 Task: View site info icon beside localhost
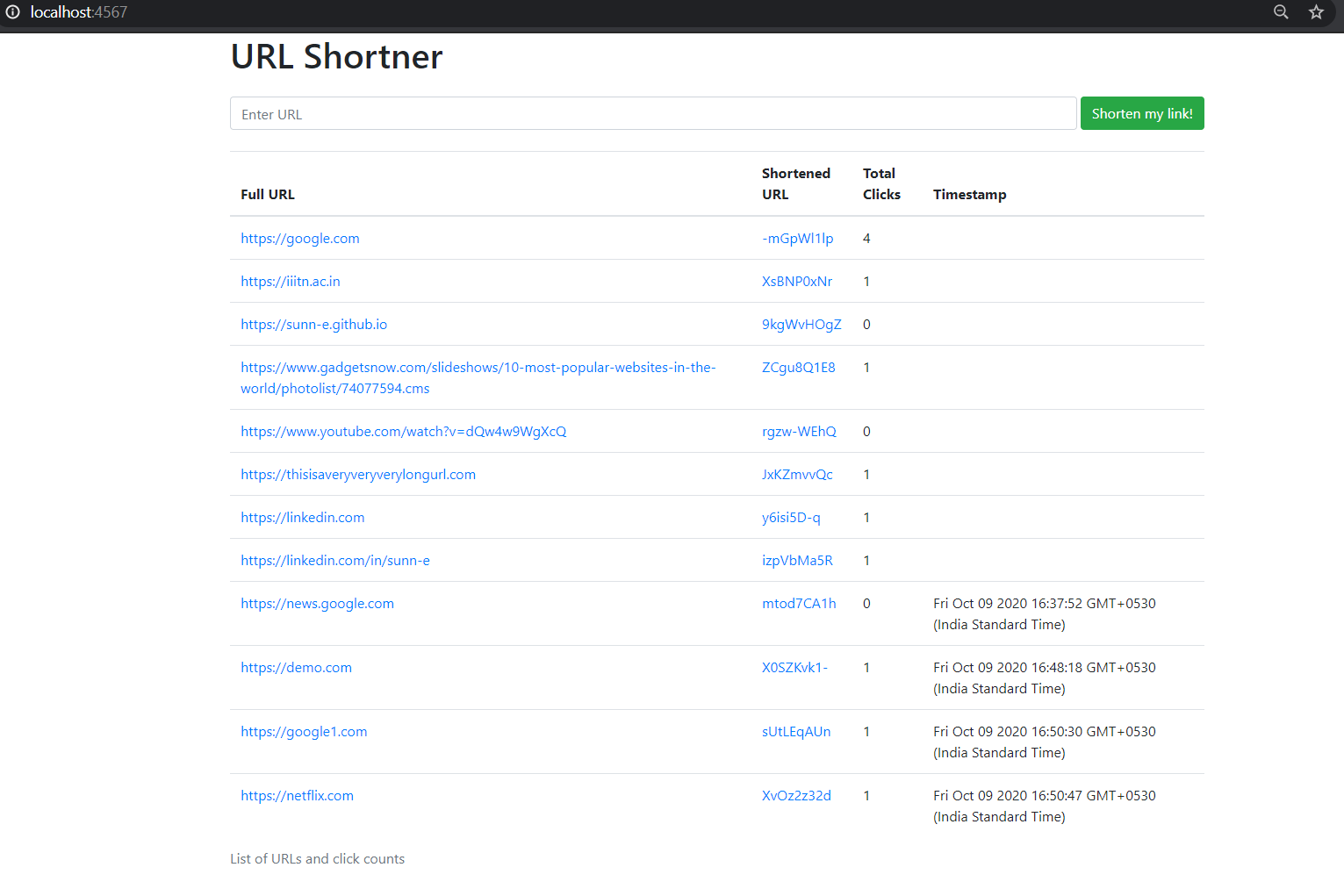click(x=12, y=11)
